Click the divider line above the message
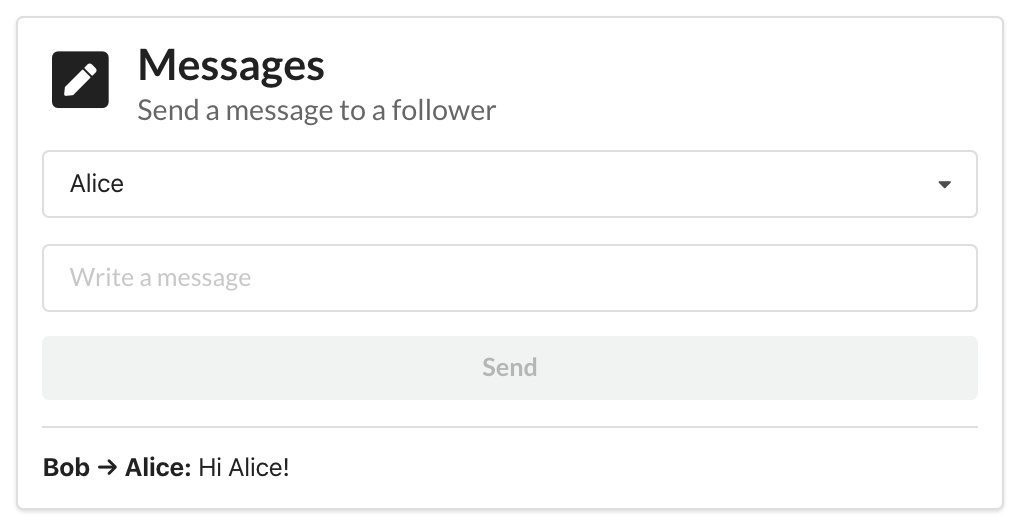Image resolution: width=1024 pixels, height=532 pixels. 509,427
